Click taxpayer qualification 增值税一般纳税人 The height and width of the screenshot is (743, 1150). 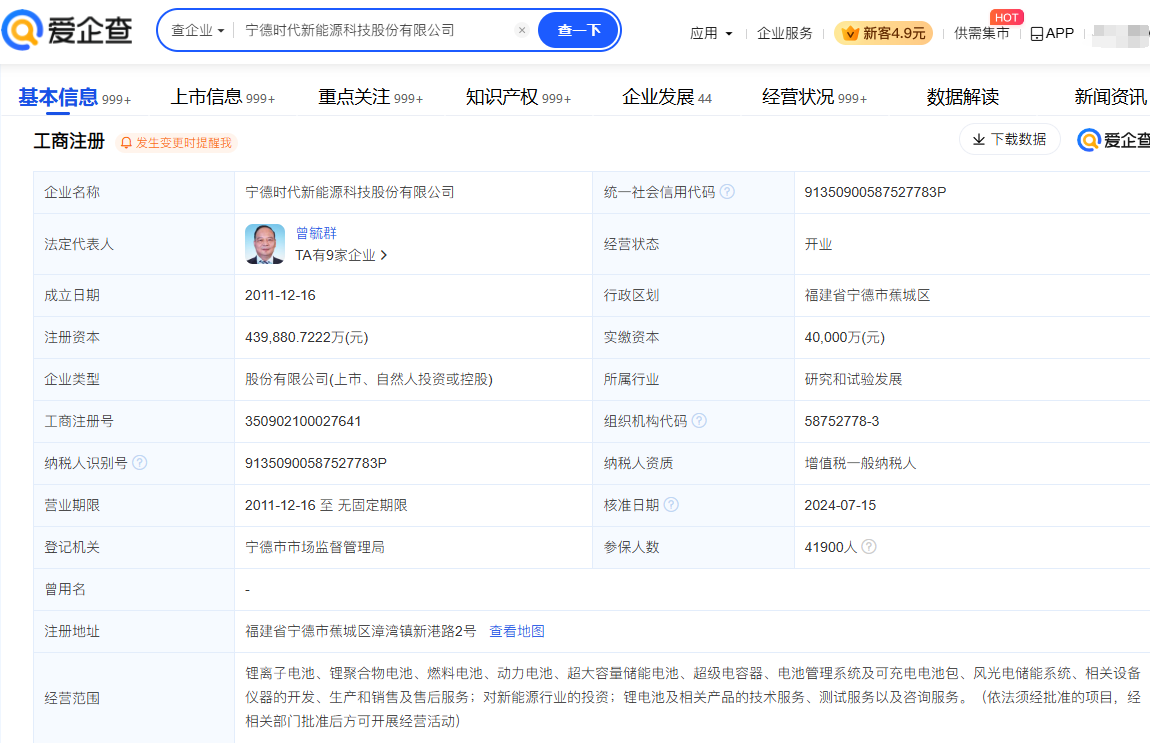click(860, 464)
